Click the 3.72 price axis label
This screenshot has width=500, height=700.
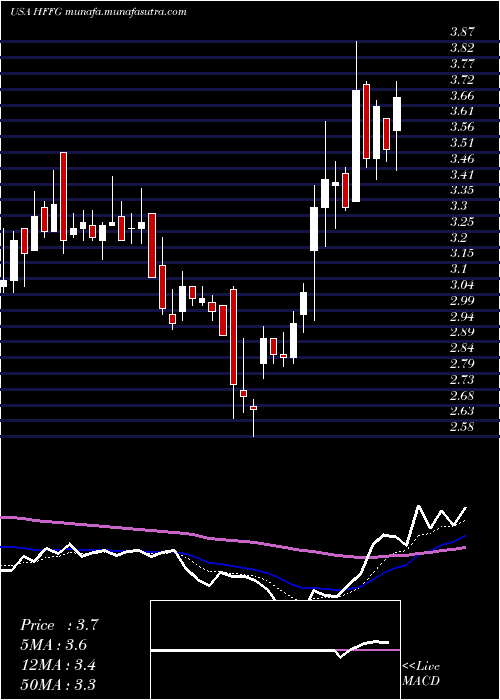(462, 80)
